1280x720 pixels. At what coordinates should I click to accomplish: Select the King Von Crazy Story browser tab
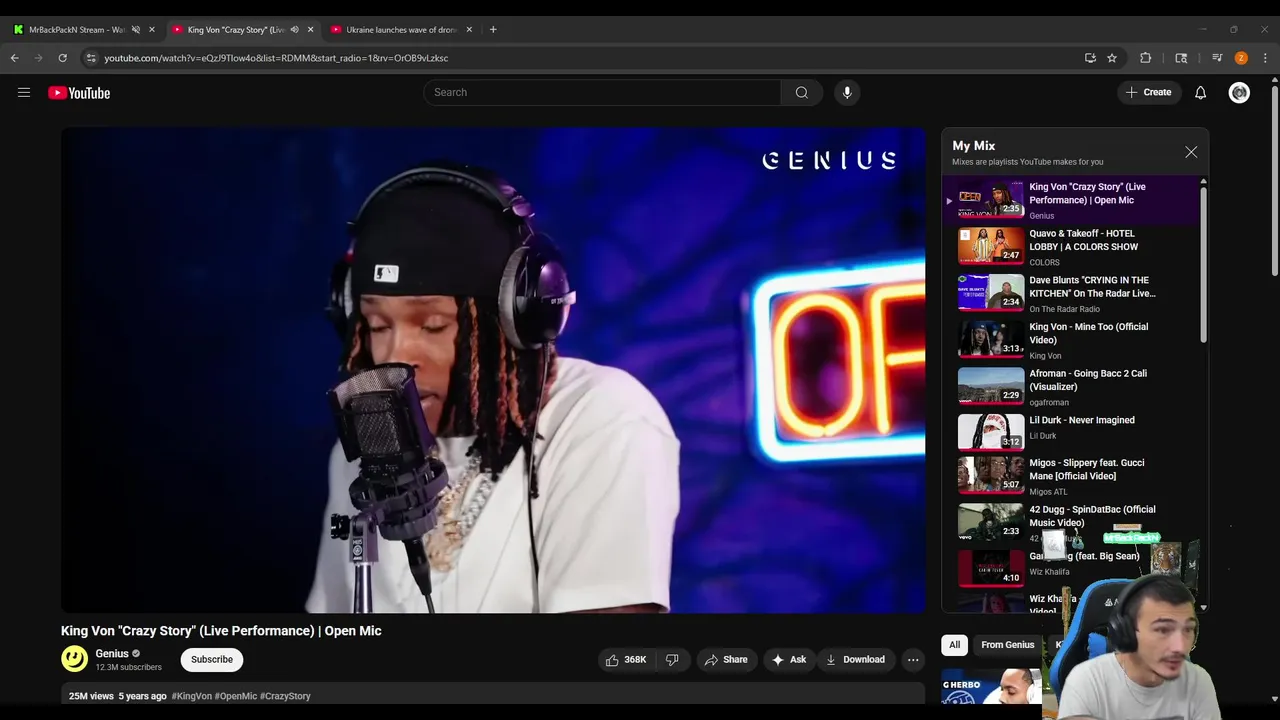point(236,30)
